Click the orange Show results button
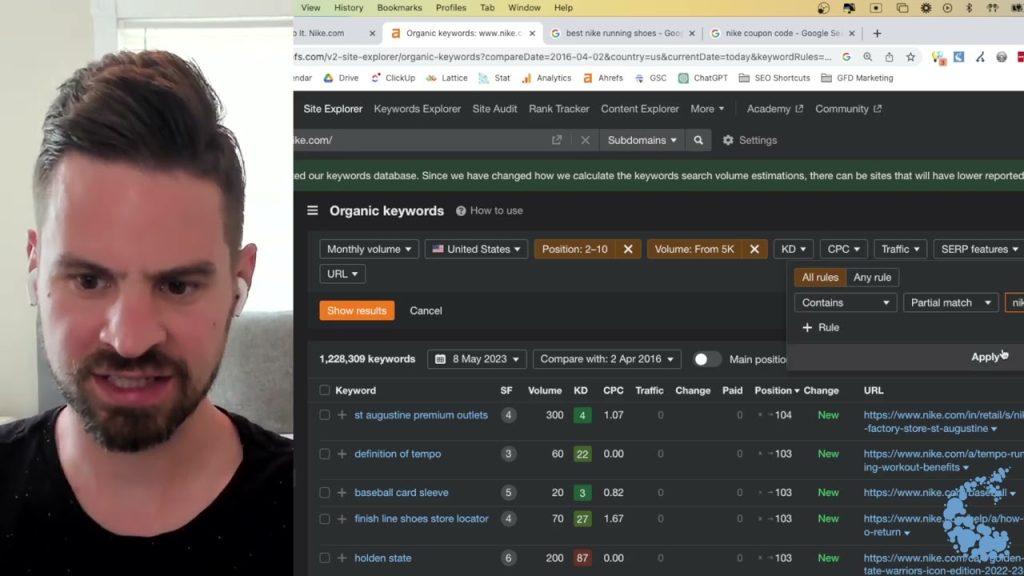The width and height of the screenshot is (1024, 576). point(357,310)
